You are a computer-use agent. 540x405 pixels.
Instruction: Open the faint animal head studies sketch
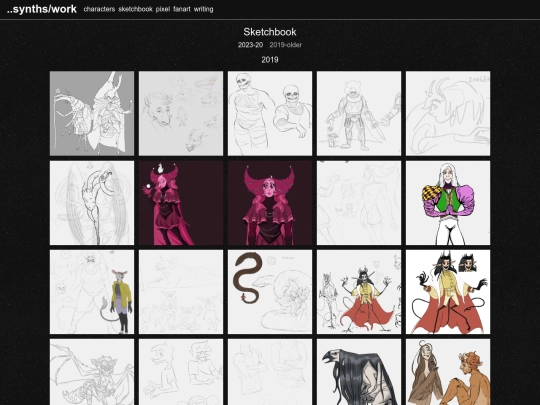coord(181,113)
